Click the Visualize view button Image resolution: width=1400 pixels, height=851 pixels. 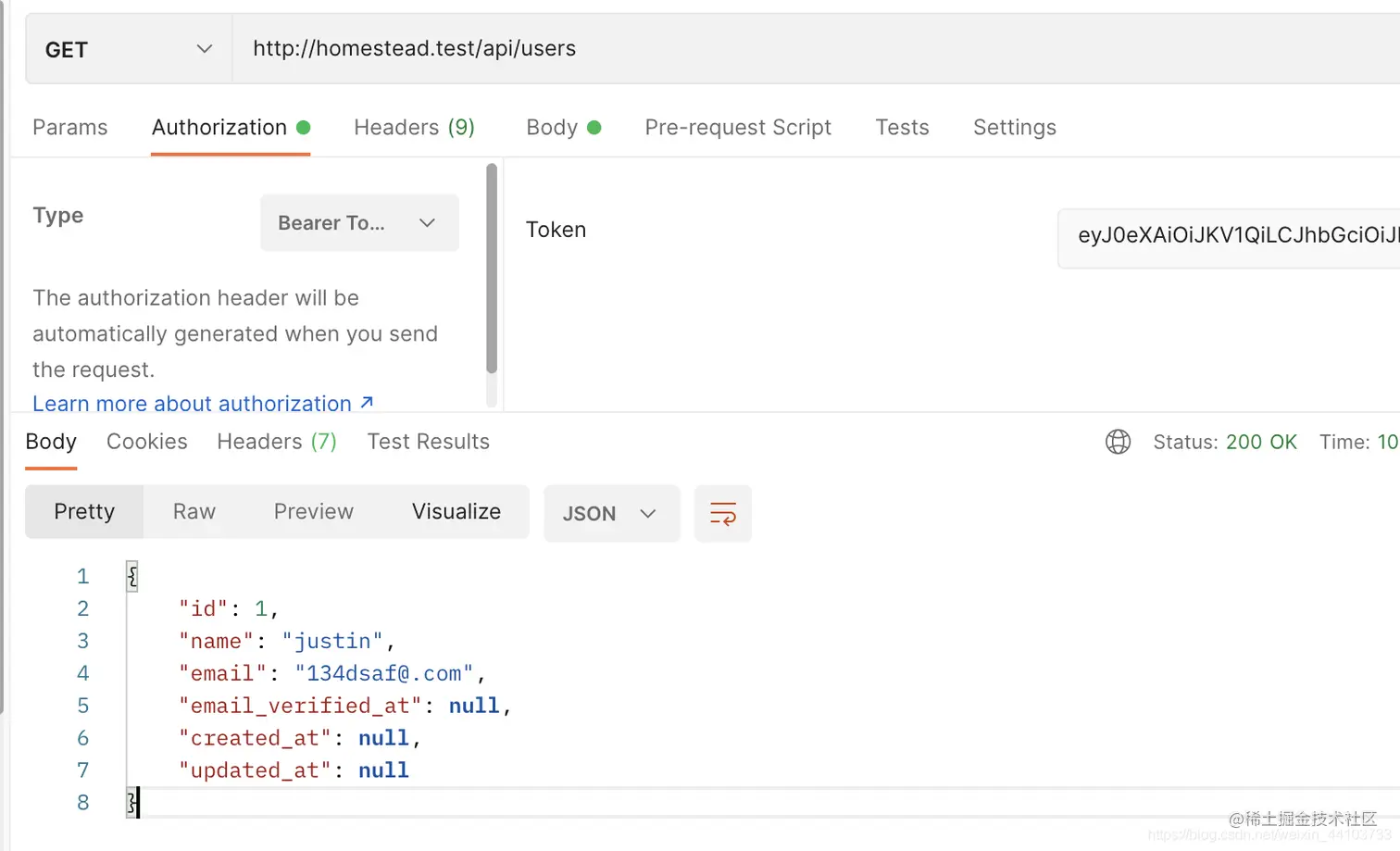coord(456,512)
